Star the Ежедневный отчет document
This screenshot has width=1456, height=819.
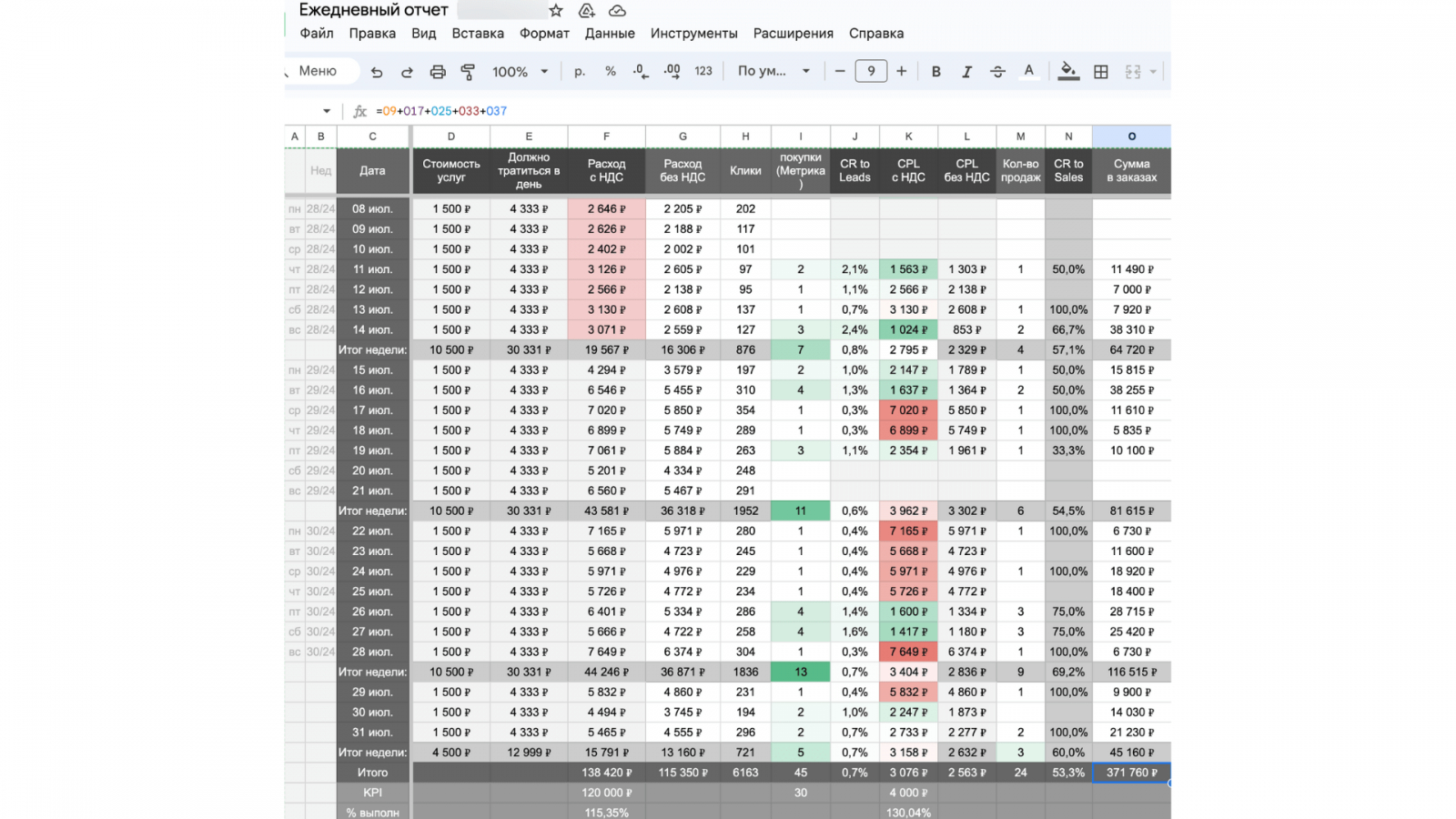point(556,11)
